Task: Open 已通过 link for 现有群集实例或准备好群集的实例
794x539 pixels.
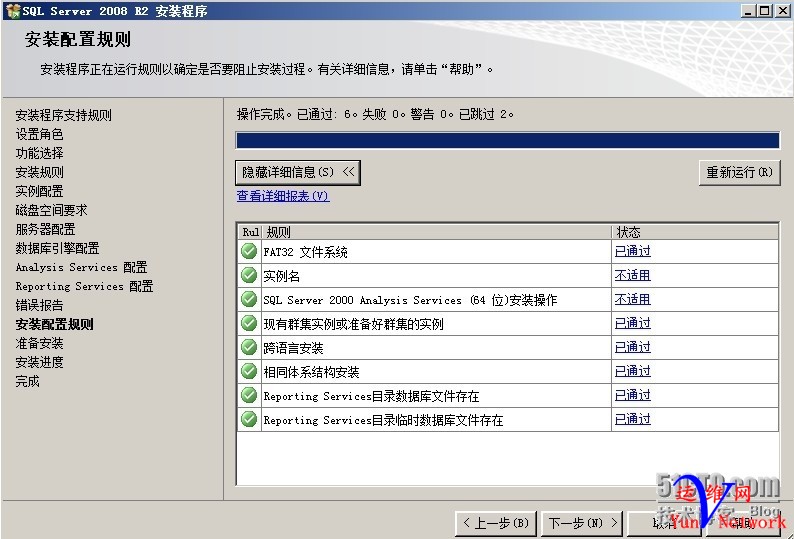Action: [632, 323]
